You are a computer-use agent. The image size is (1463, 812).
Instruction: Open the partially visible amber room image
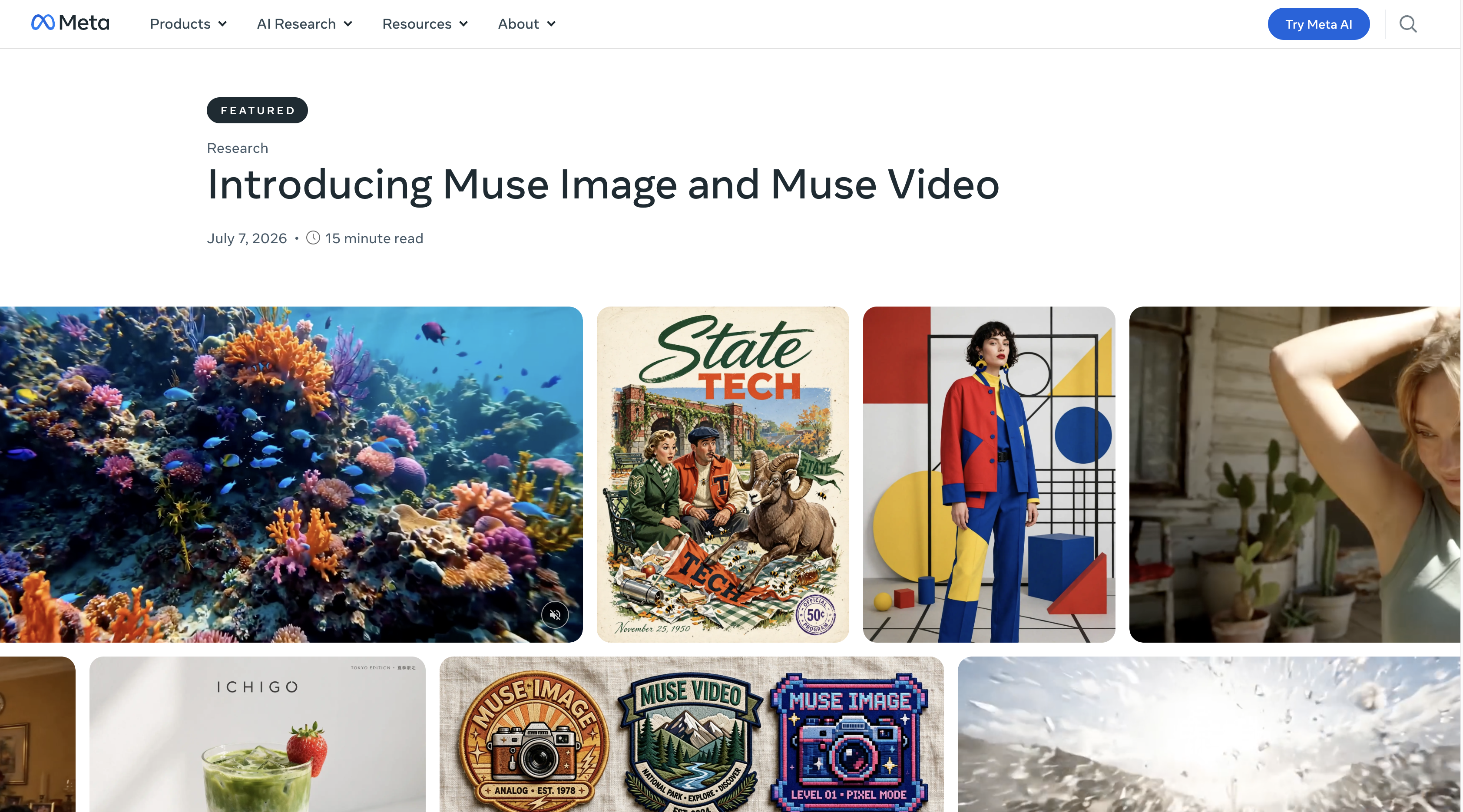[x=37, y=734]
